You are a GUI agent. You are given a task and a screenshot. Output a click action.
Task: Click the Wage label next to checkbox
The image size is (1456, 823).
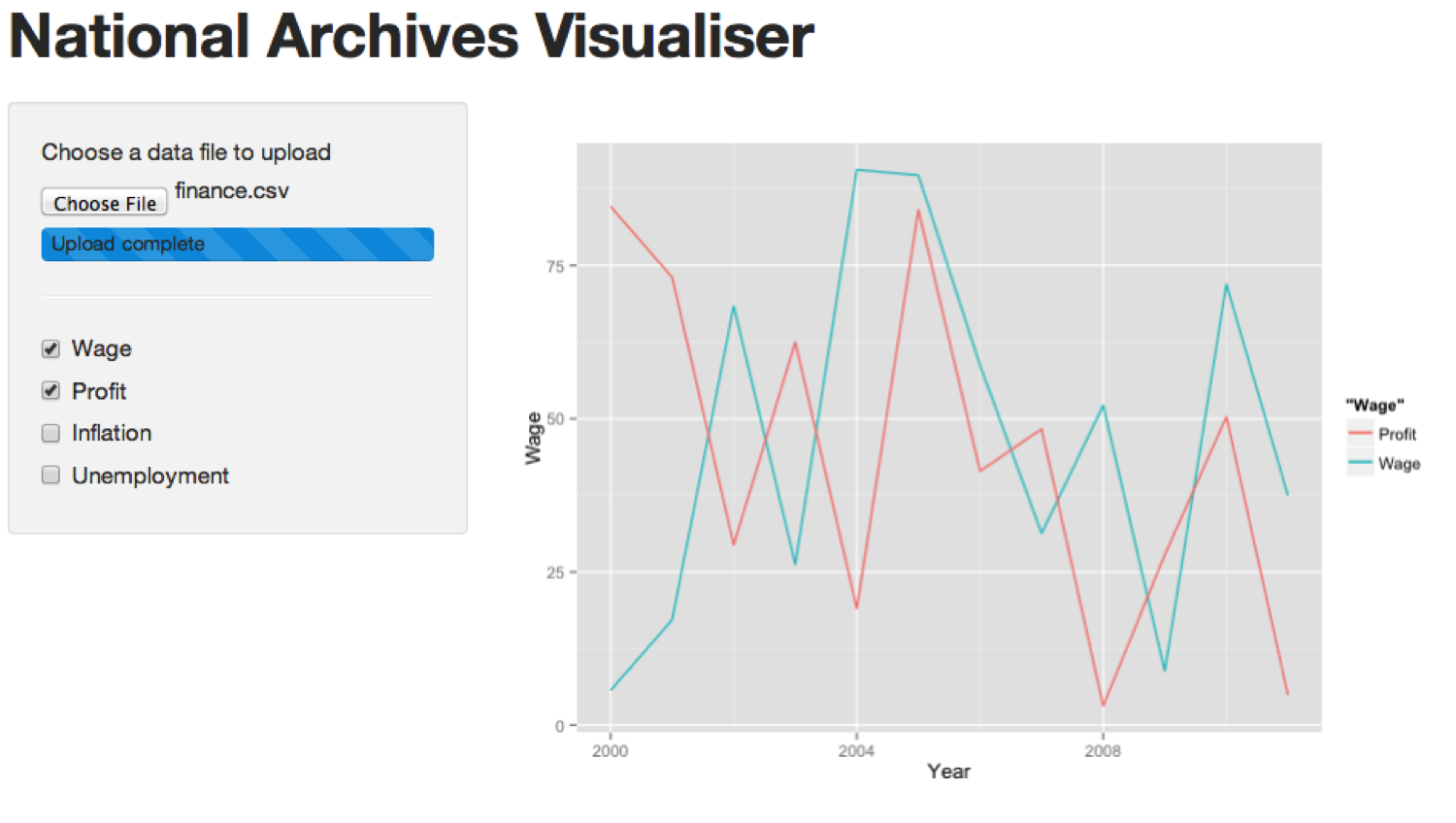(102, 348)
